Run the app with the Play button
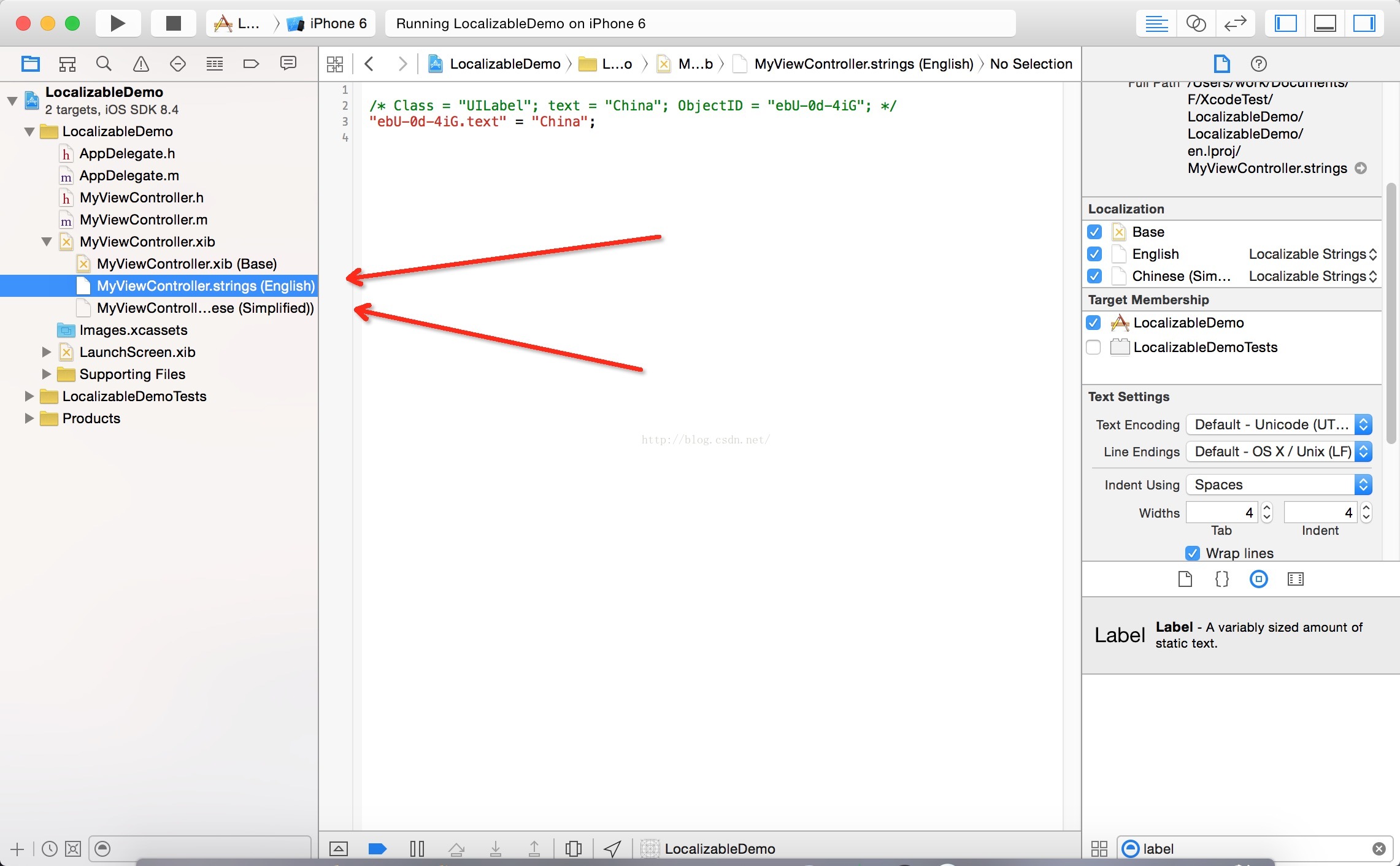 point(118,23)
